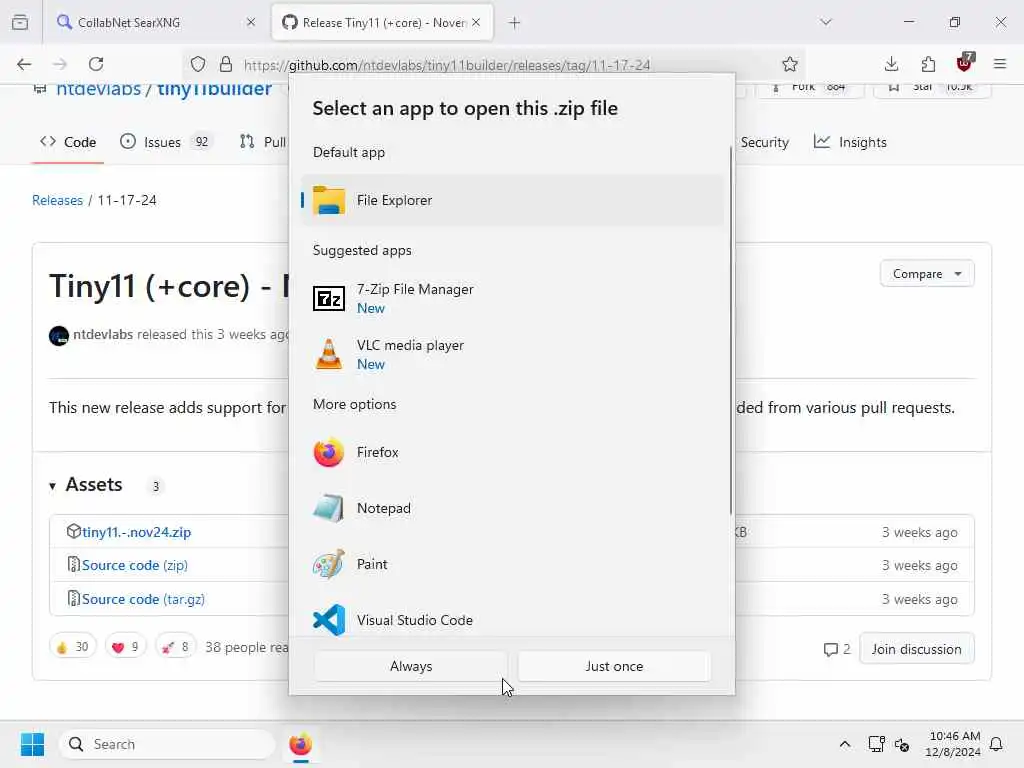The width and height of the screenshot is (1024, 768).
Task: Click ntdevlabs avatar image
Action: [59, 336]
